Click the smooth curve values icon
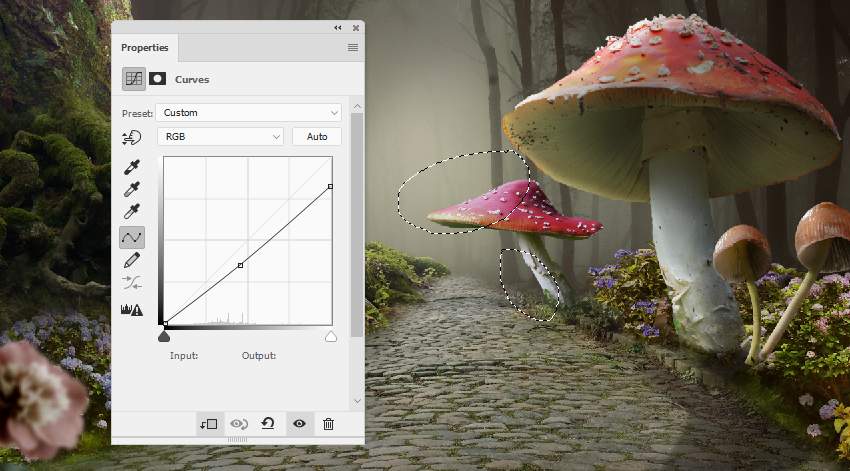The height and width of the screenshot is (471, 850). (x=132, y=282)
